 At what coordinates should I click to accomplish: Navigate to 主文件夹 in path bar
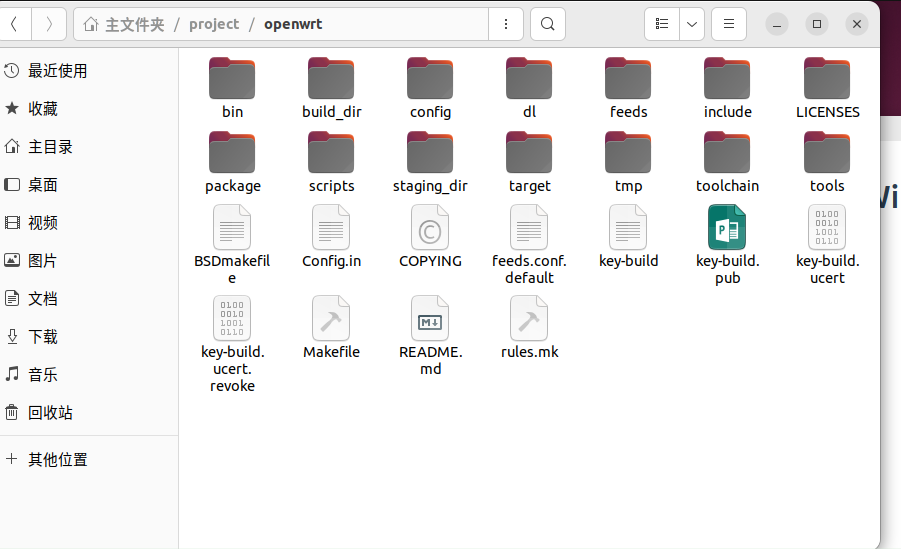tap(124, 24)
